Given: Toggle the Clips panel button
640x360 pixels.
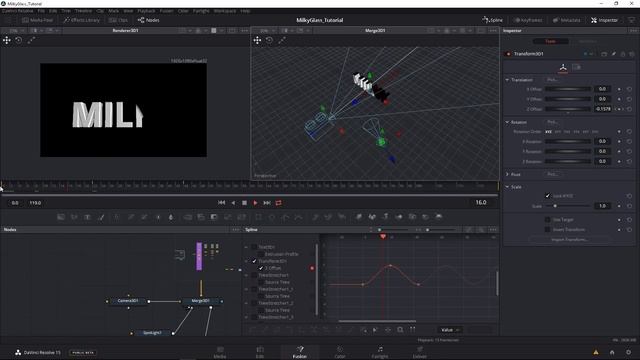Looking at the screenshot, I should (x=118, y=20).
